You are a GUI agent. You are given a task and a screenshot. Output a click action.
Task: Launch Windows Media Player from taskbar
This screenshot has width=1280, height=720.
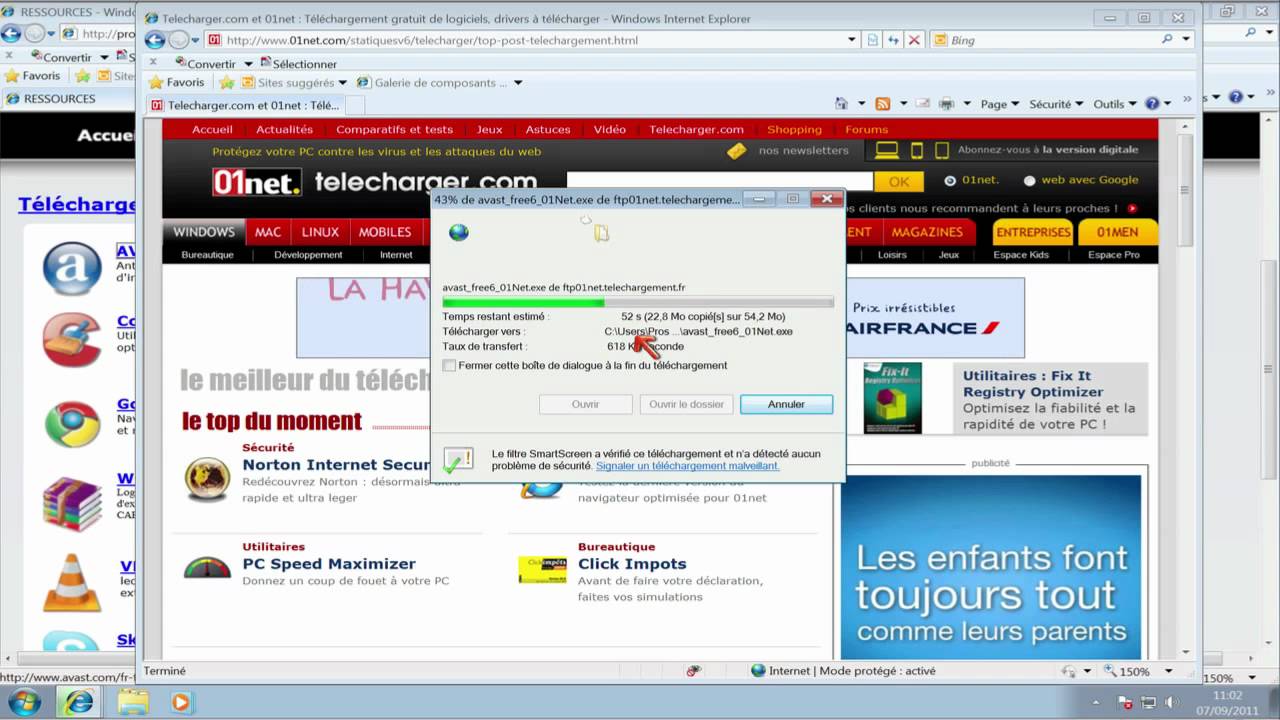click(181, 702)
